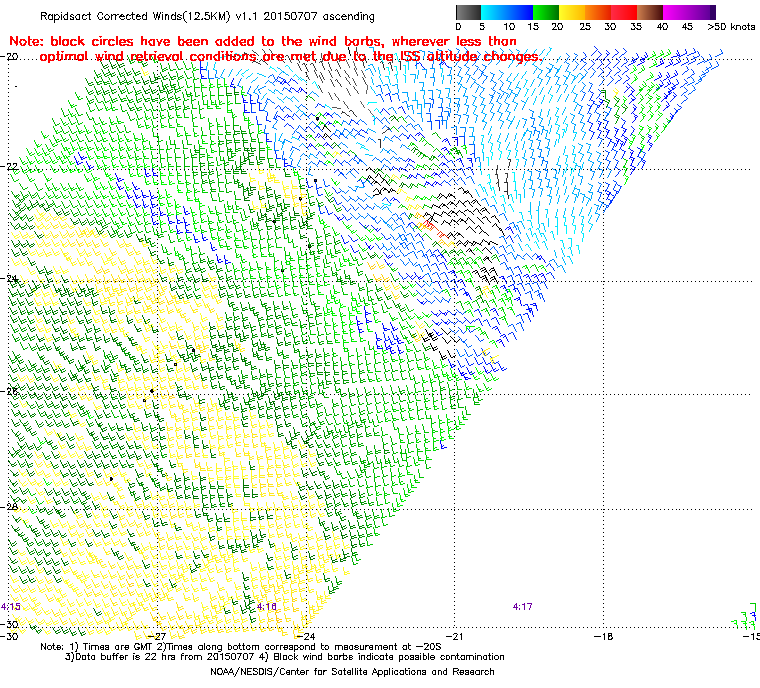The width and height of the screenshot is (760, 688).
Task: Click the legend label '25'
Action: click(x=585, y=27)
